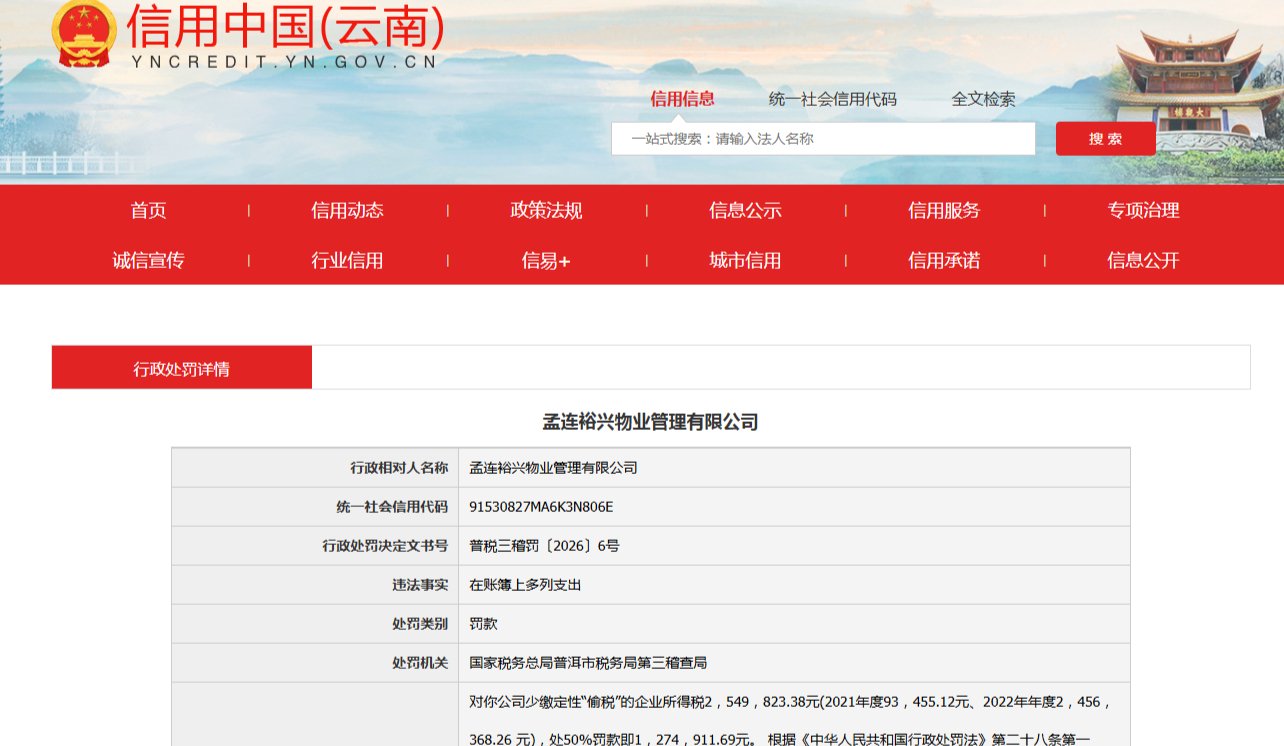Image resolution: width=1284 pixels, height=746 pixels.
Task: Click the 统一社会信用代码 label cell in table
Action: pos(315,507)
